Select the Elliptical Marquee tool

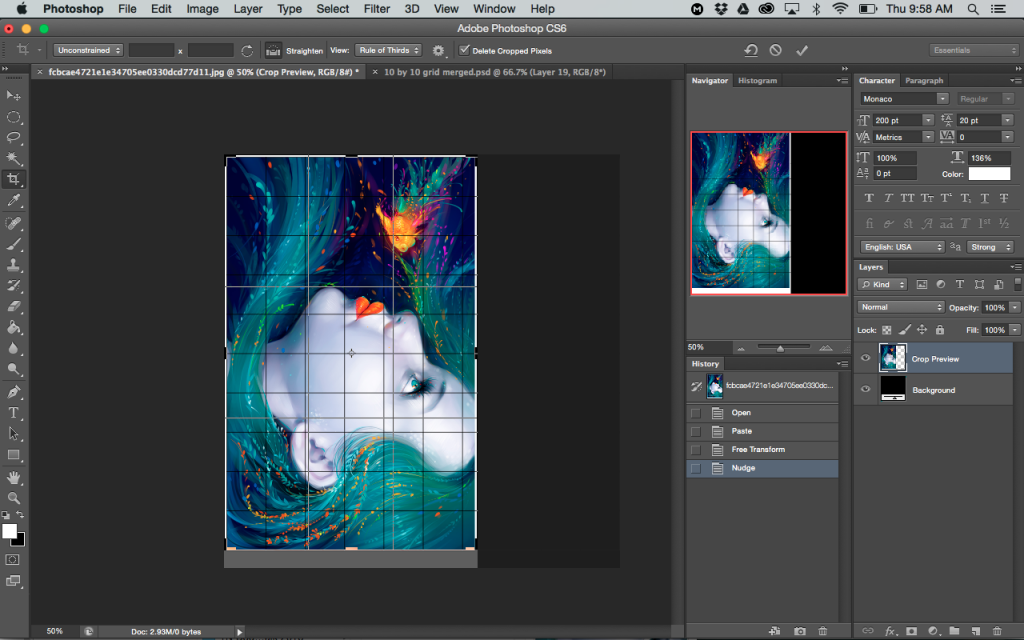coord(13,117)
